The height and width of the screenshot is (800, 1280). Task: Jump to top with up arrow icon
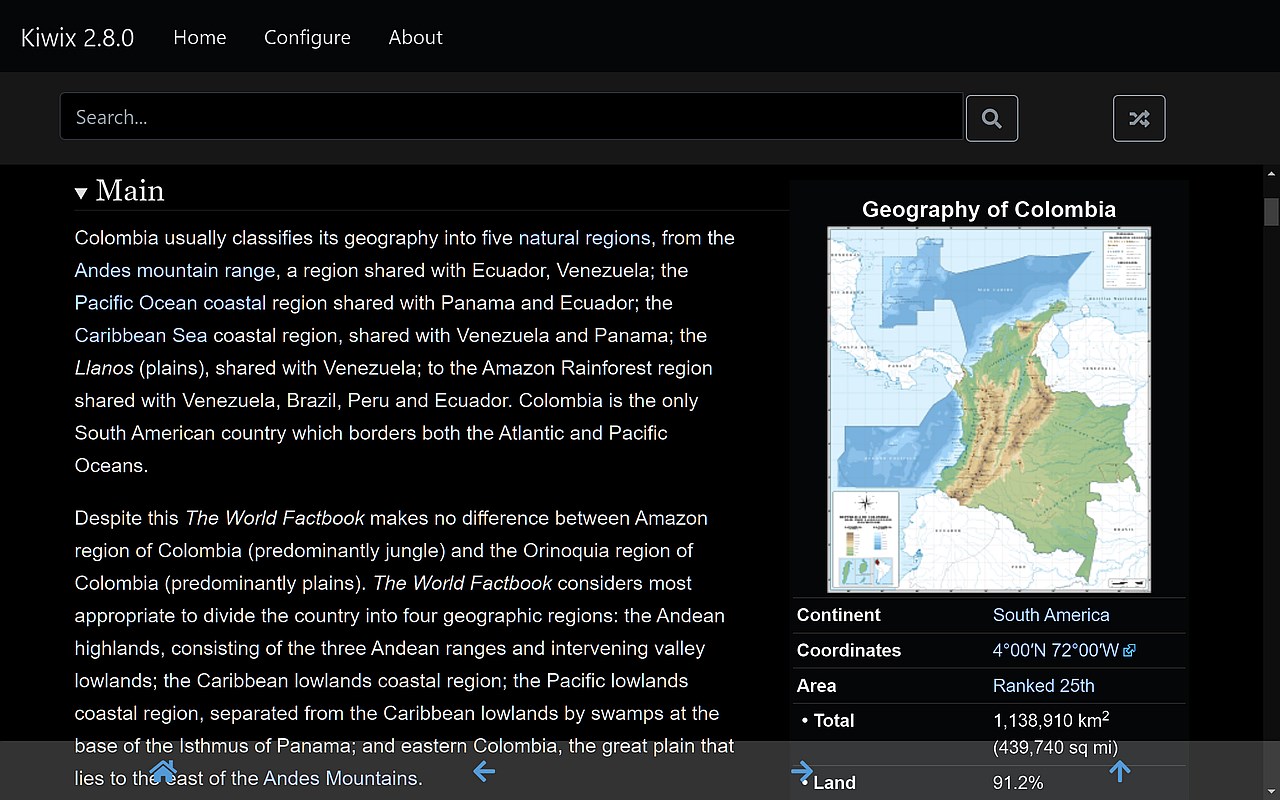(1120, 771)
